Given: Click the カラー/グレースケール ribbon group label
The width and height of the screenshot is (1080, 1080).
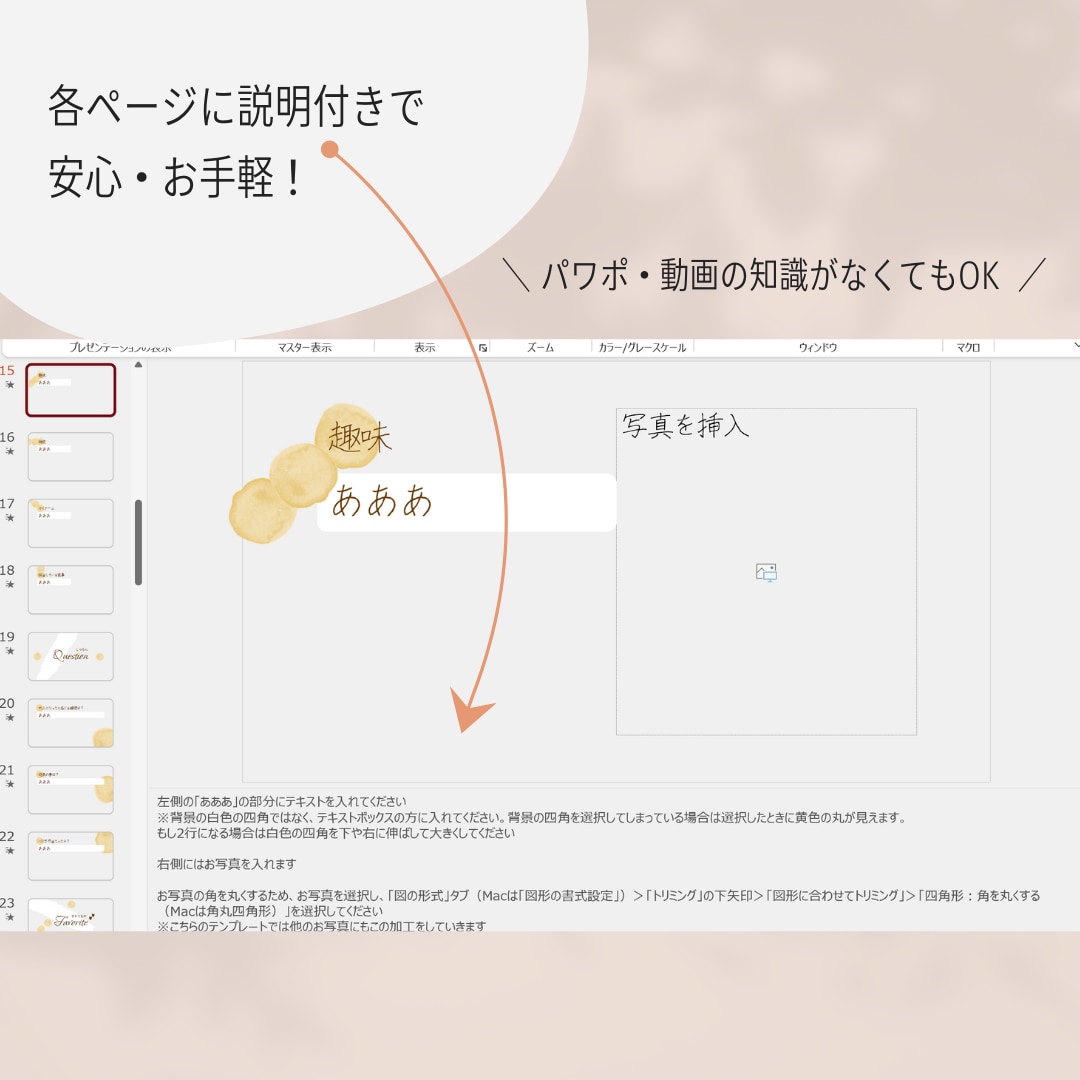Looking at the screenshot, I should 642,348.
